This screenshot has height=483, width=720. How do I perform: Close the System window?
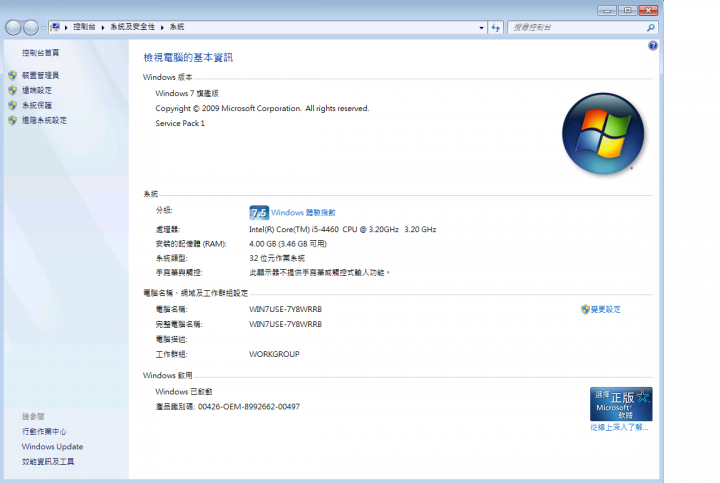[648, 10]
